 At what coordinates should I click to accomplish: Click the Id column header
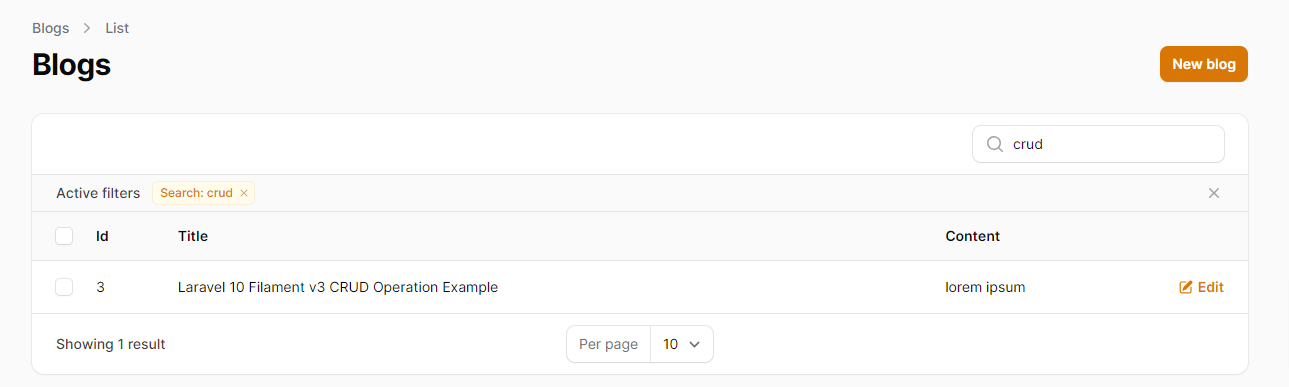(102, 236)
